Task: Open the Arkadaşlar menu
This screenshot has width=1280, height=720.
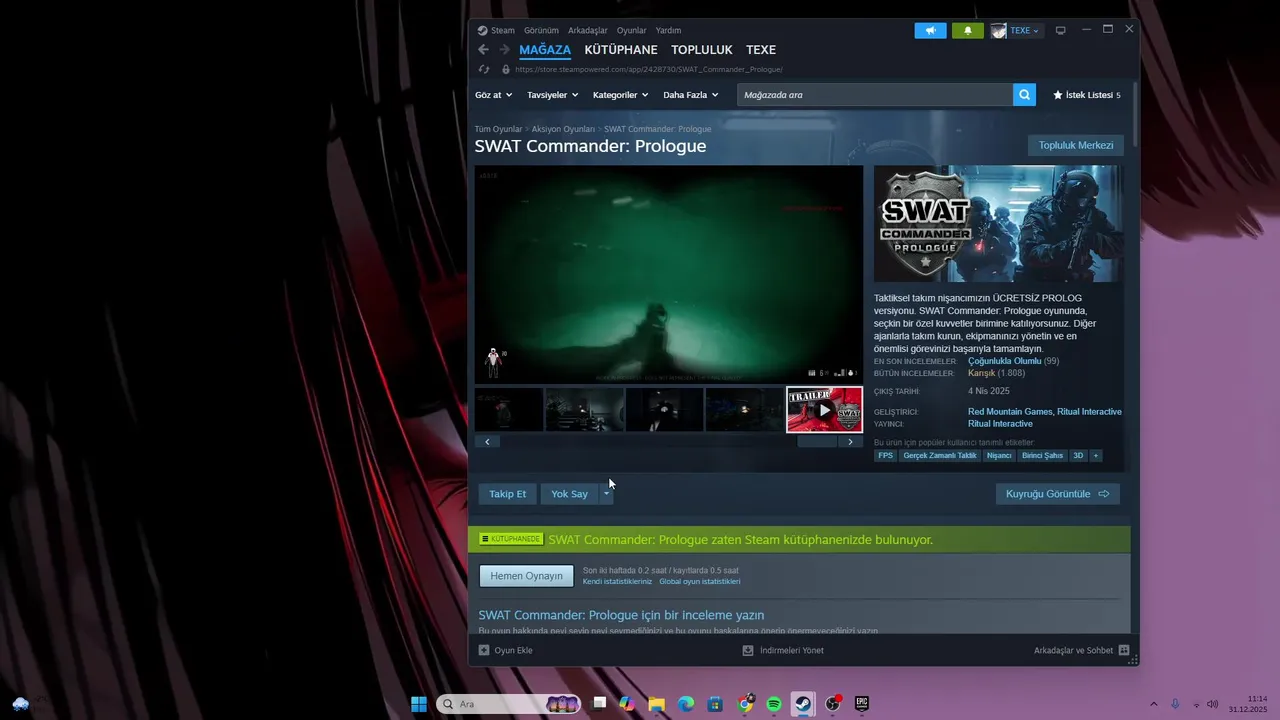Action: (x=588, y=30)
